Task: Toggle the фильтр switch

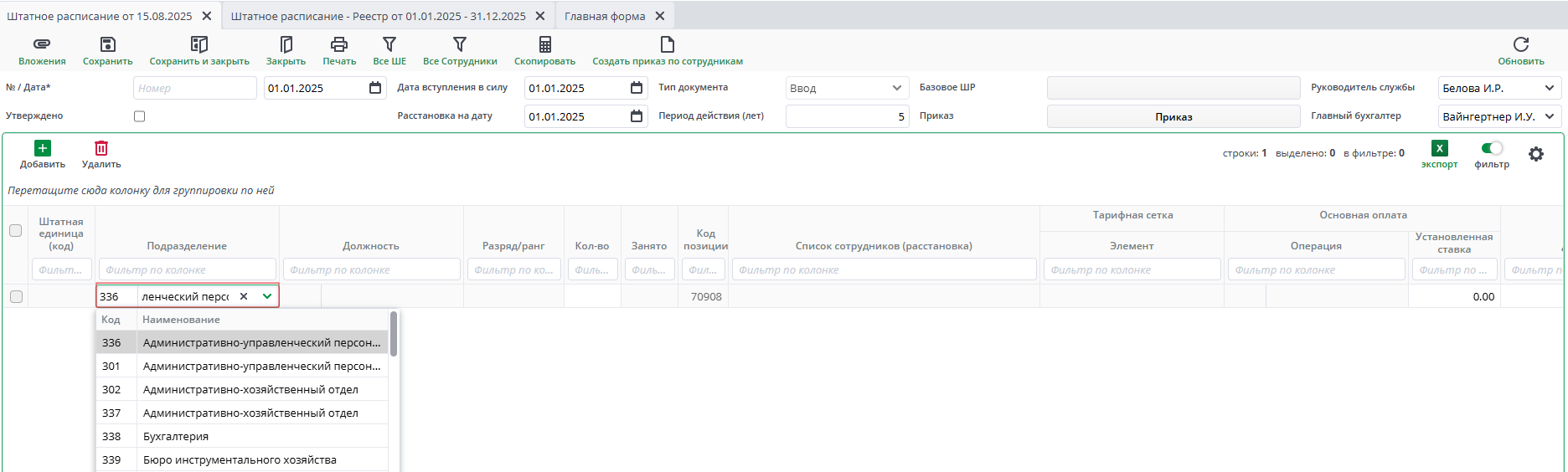Action: [x=1492, y=148]
